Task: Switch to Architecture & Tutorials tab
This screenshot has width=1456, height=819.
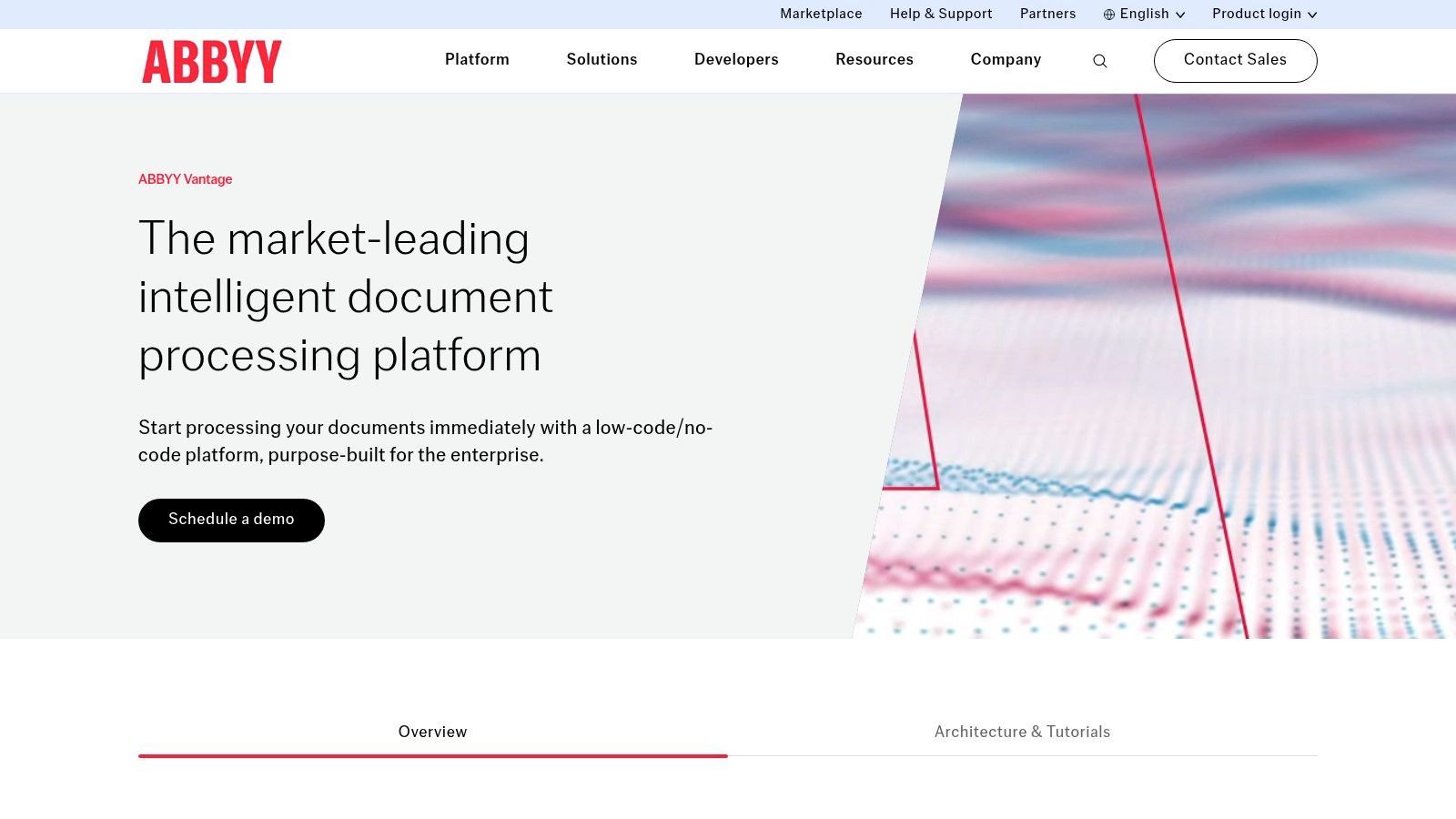Action: pos(1023,733)
